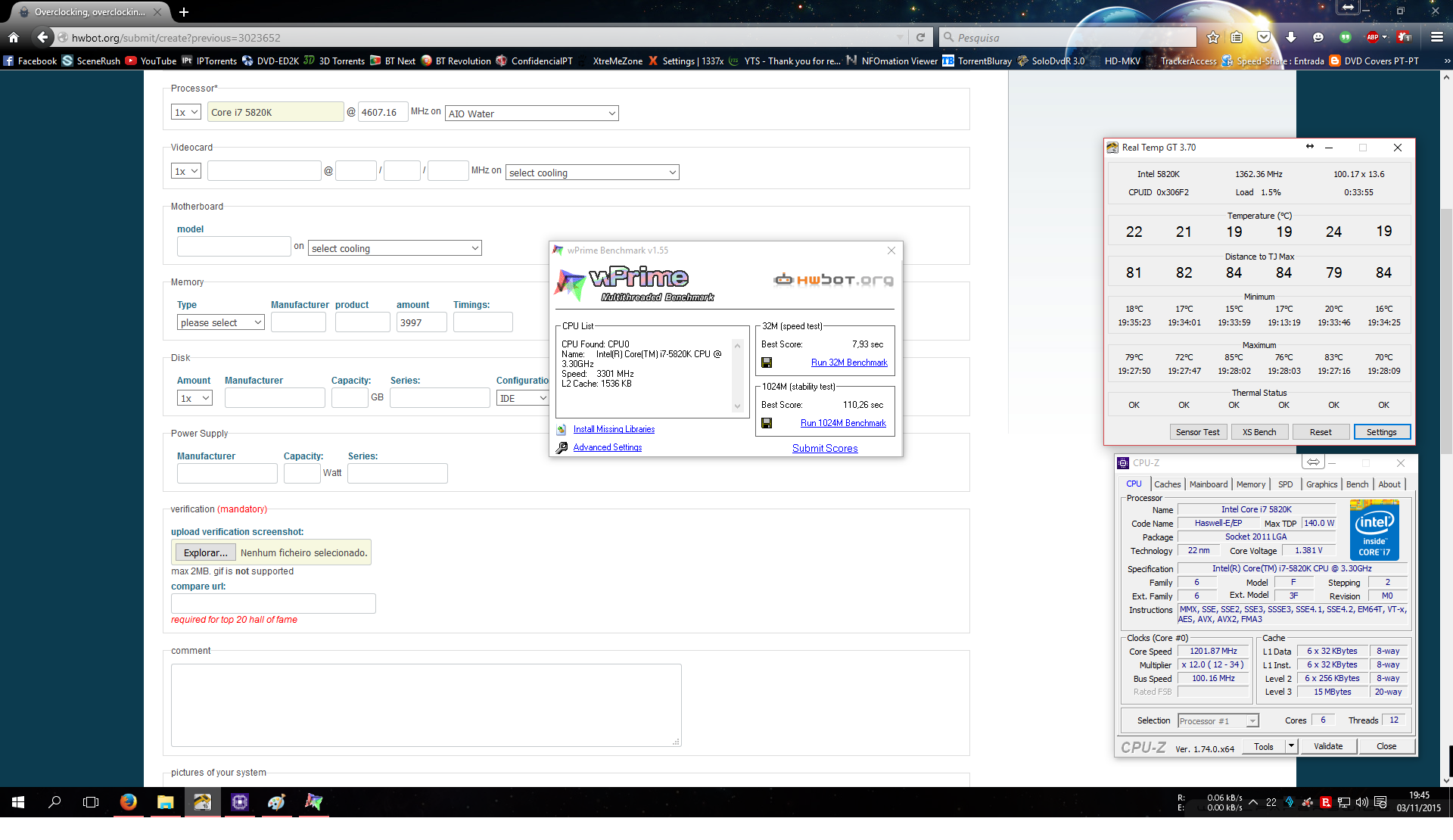Viewport: 1453px width, 840px height.
Task: Open Settings in Real Temp
Action: click(x=1382, y=432)
